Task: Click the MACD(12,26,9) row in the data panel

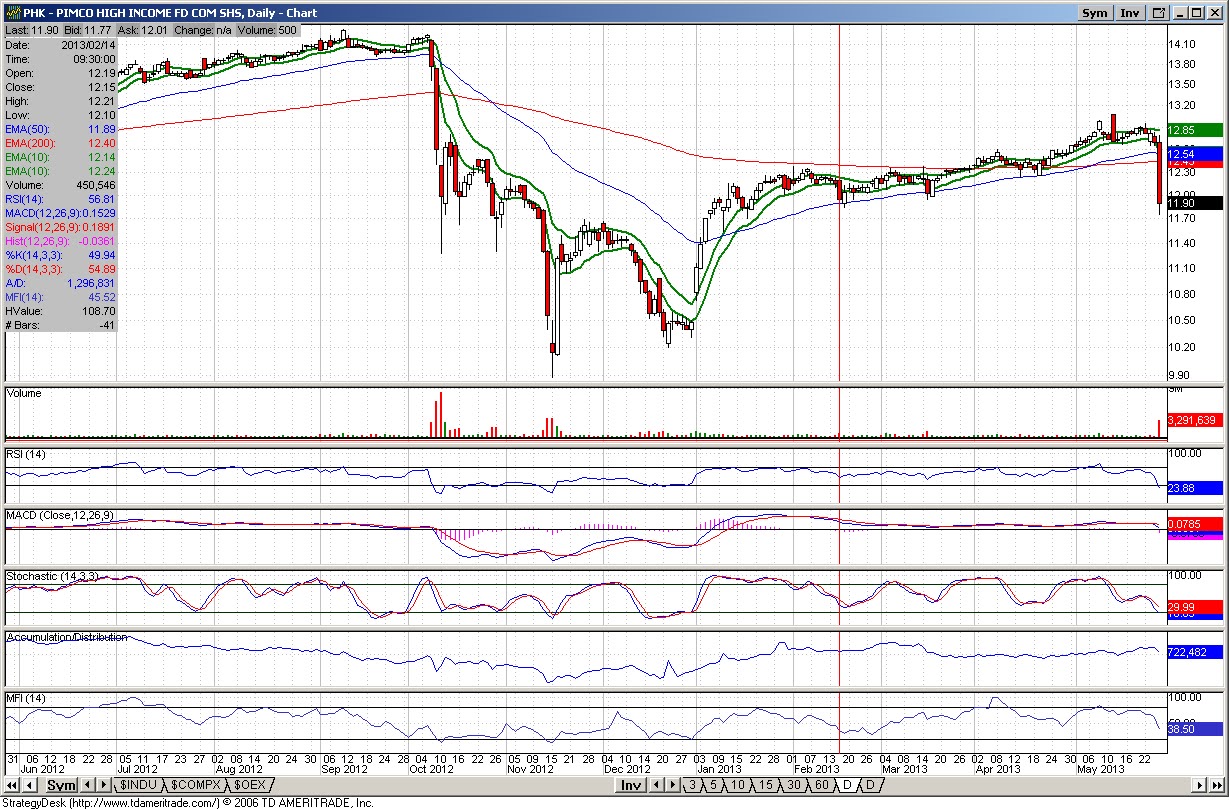Action: click(x=61, y=213)
